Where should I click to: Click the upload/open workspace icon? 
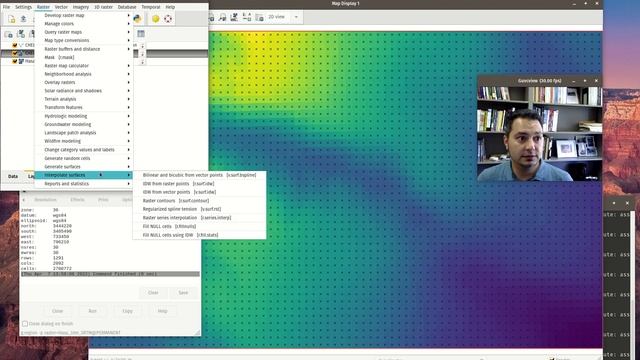(23, 19)
